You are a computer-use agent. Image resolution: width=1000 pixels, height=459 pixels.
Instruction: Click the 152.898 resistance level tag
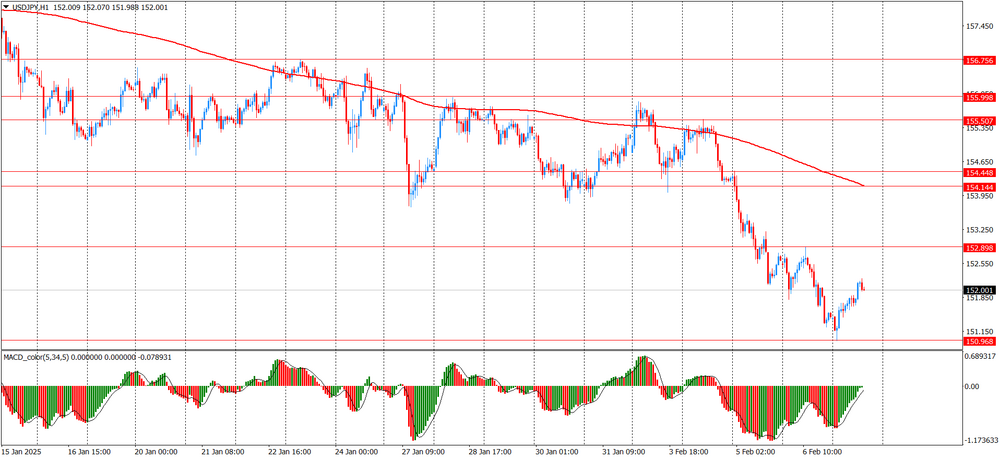coord(979,247)
